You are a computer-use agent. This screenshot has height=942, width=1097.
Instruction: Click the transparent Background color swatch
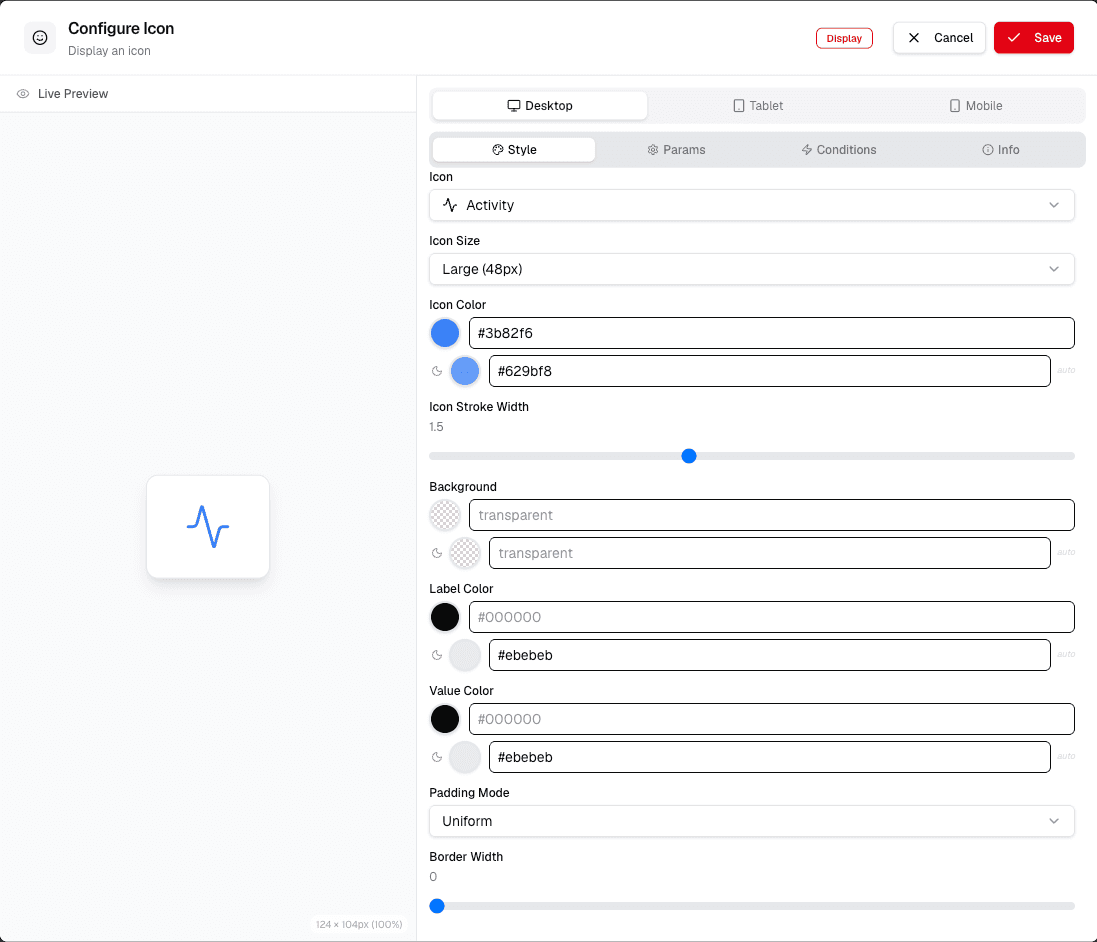click(445, 515)
